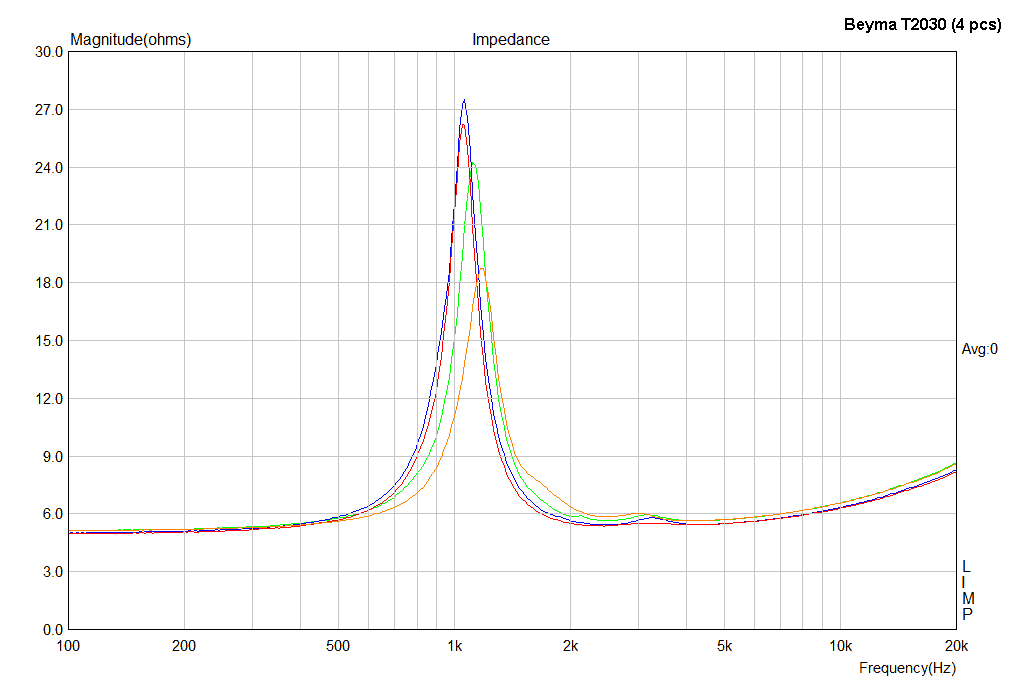
Task: Click the '0.0' y-axis value
Action: coord(53,630)
